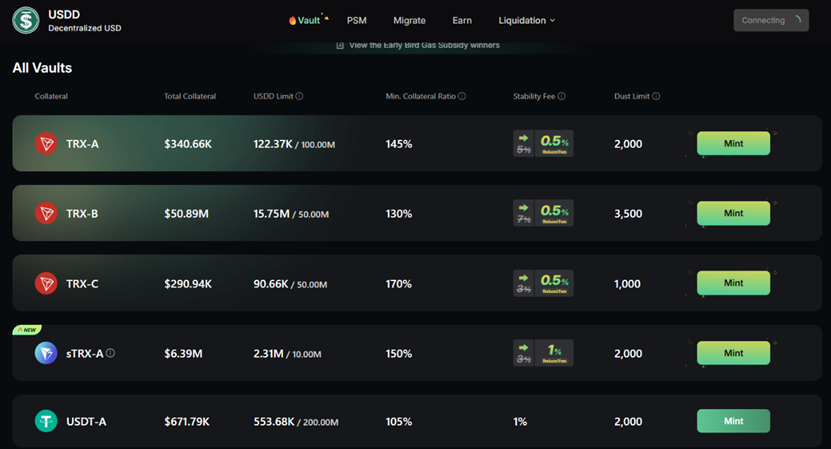Click the USDT-A Tether token icon
The height and width of the screenshot is (449, 831).
coord(46,422)
